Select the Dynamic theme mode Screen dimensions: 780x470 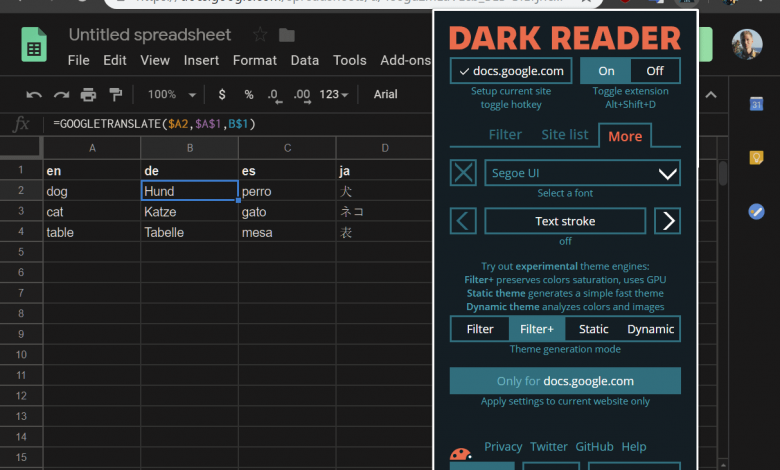[x=650, y=329]
